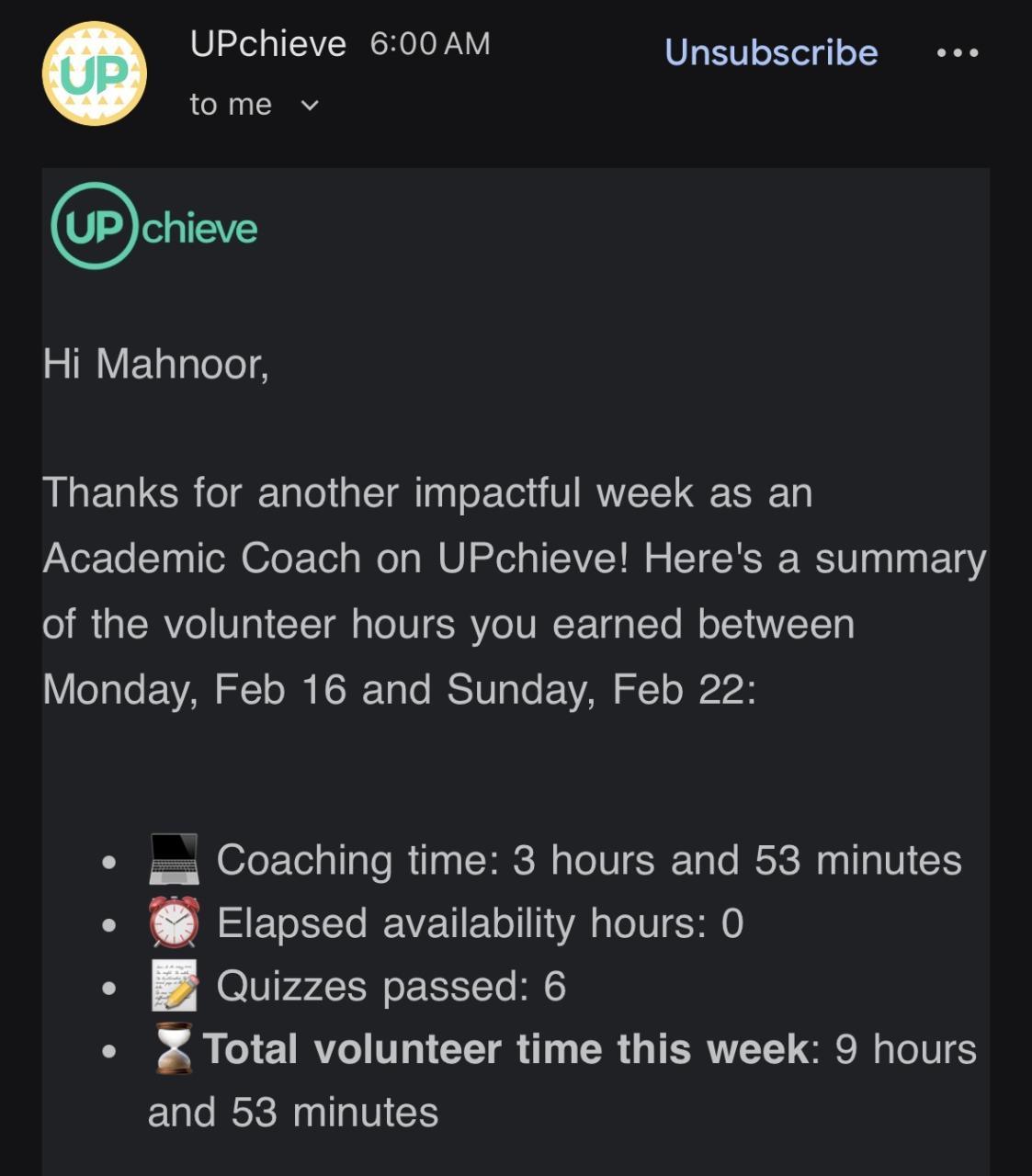Viewport: 1032px width, 1176px height.
Task: Tap the UPchieve sender avatar
Action: click(x=94, y=74)
